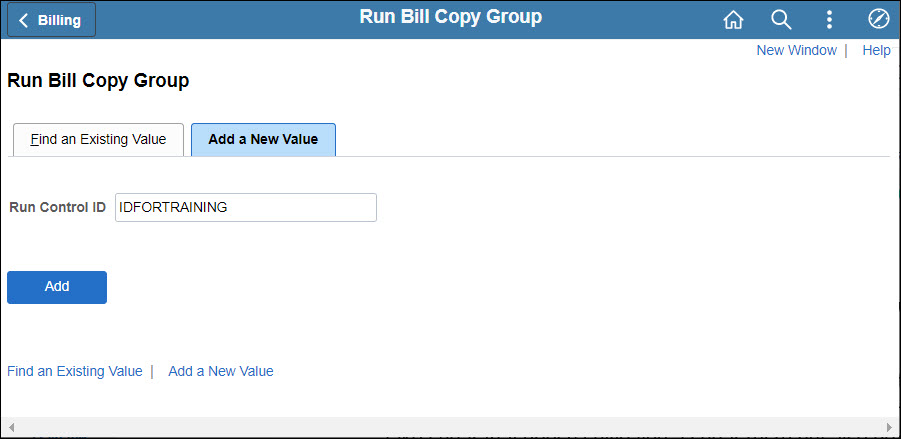The image size is (901, 439).
Task: Click the horizontal scrollbar track
Action: click(x=450, y=427)
